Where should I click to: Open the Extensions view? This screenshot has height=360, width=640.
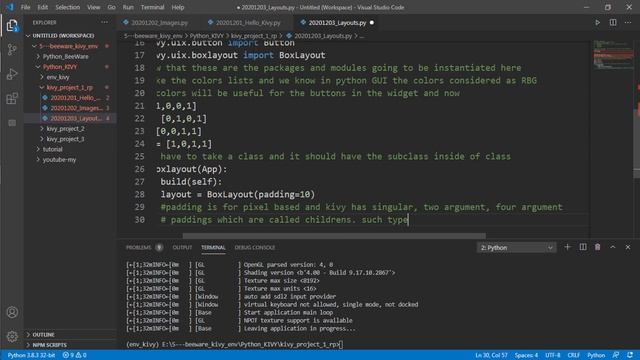12,98
